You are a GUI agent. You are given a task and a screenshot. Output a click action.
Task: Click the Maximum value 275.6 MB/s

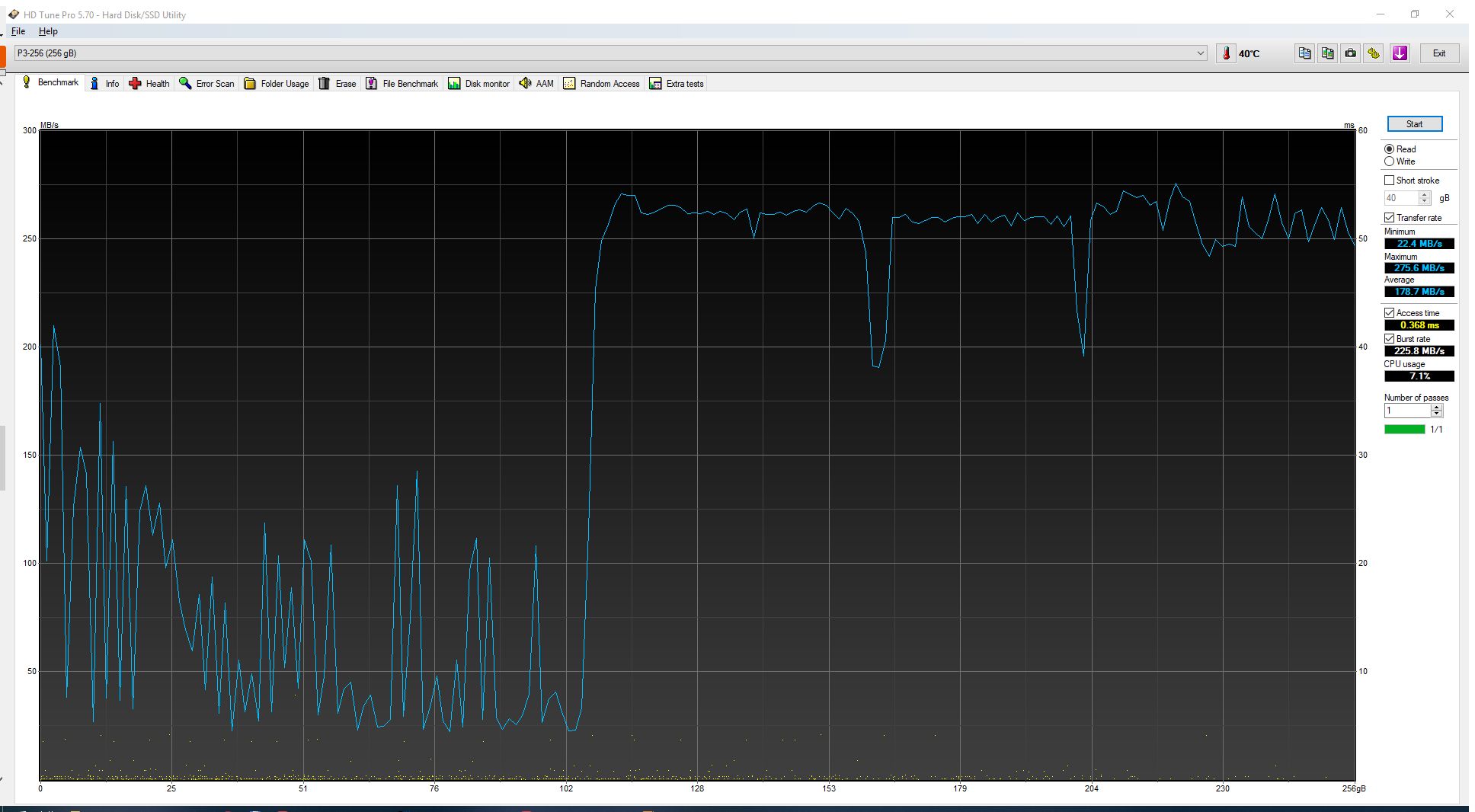coord(1419,268)
